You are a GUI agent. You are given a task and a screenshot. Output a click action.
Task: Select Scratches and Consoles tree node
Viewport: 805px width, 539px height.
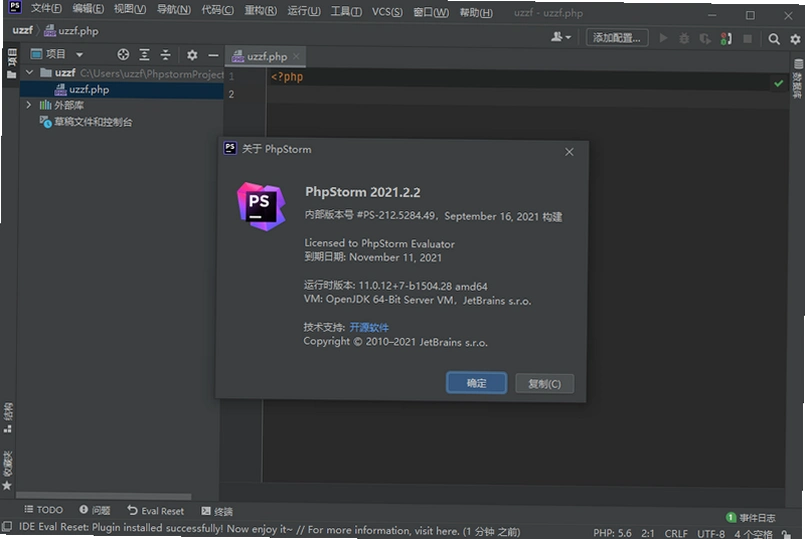(x=86, y=122)
